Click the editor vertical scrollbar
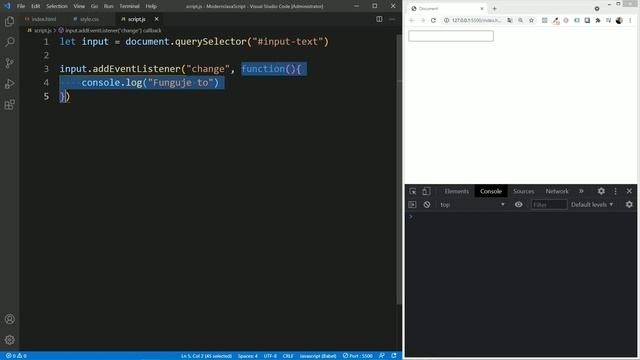The image size is (640, 360). pos(399,169)
